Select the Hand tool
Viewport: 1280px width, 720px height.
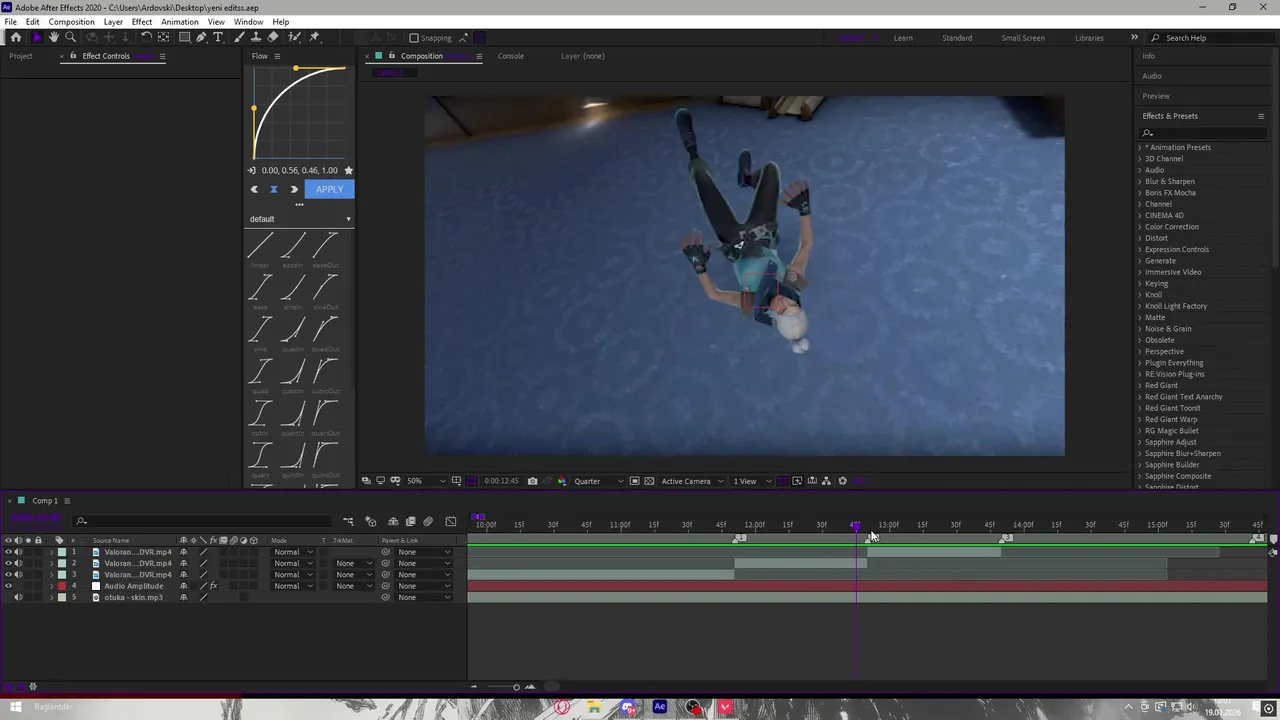pyautogui.click(x=54, y=38)
